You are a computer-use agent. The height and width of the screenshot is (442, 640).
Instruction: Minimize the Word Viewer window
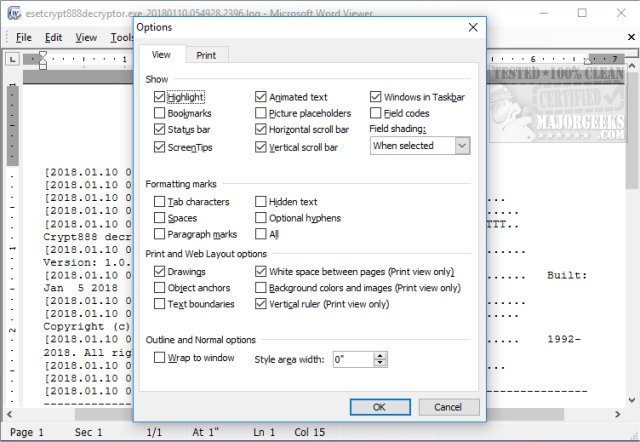[x=544, y=13]
